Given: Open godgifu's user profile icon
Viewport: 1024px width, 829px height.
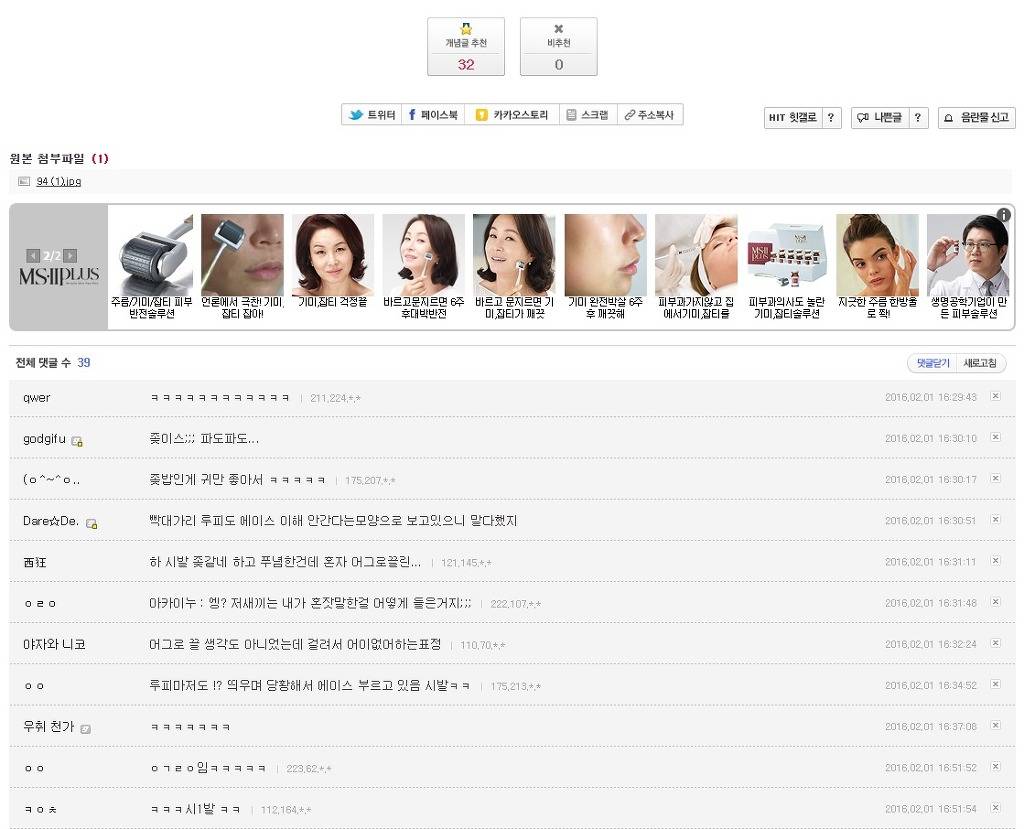Looking at the screenshot, I should (77, 441).
